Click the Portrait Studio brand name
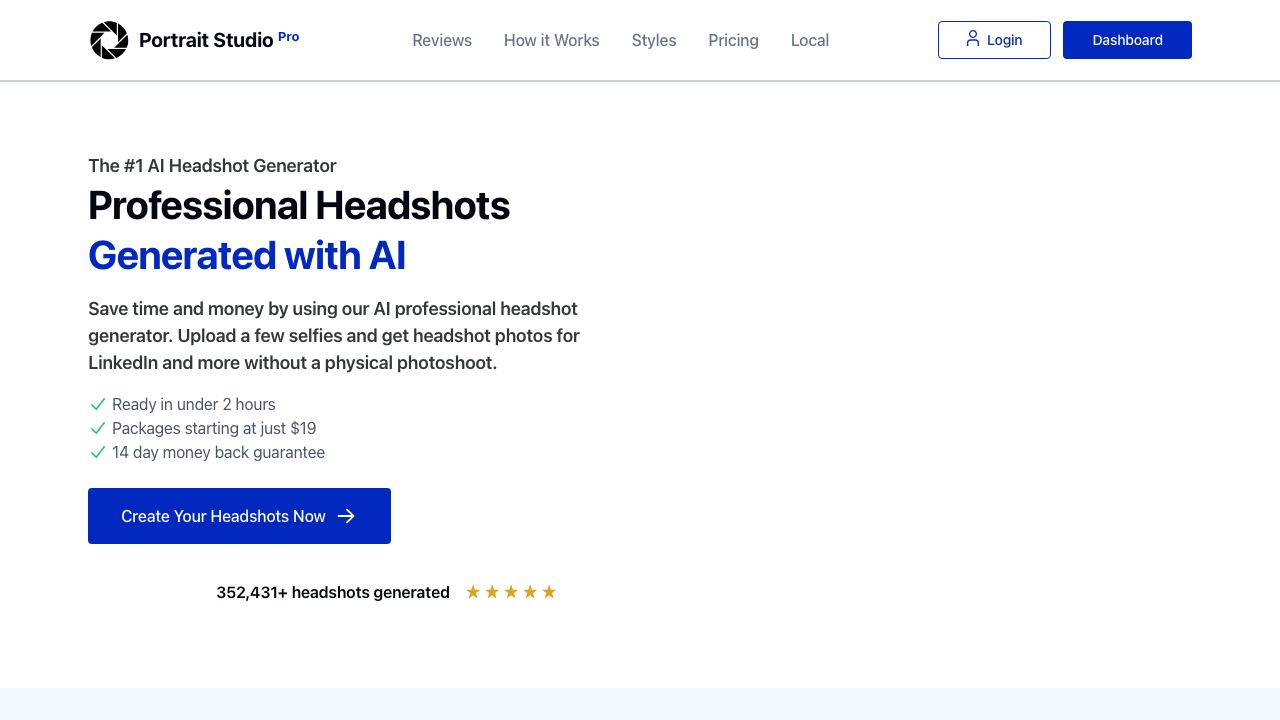1280x720 pixels. [206, 40]
